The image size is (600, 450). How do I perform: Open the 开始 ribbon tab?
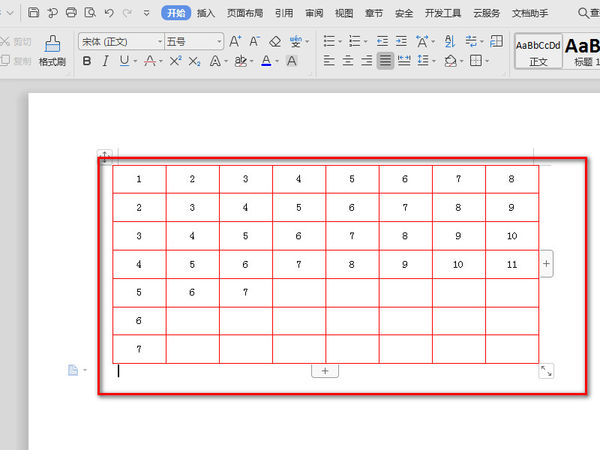pos(176,13)
